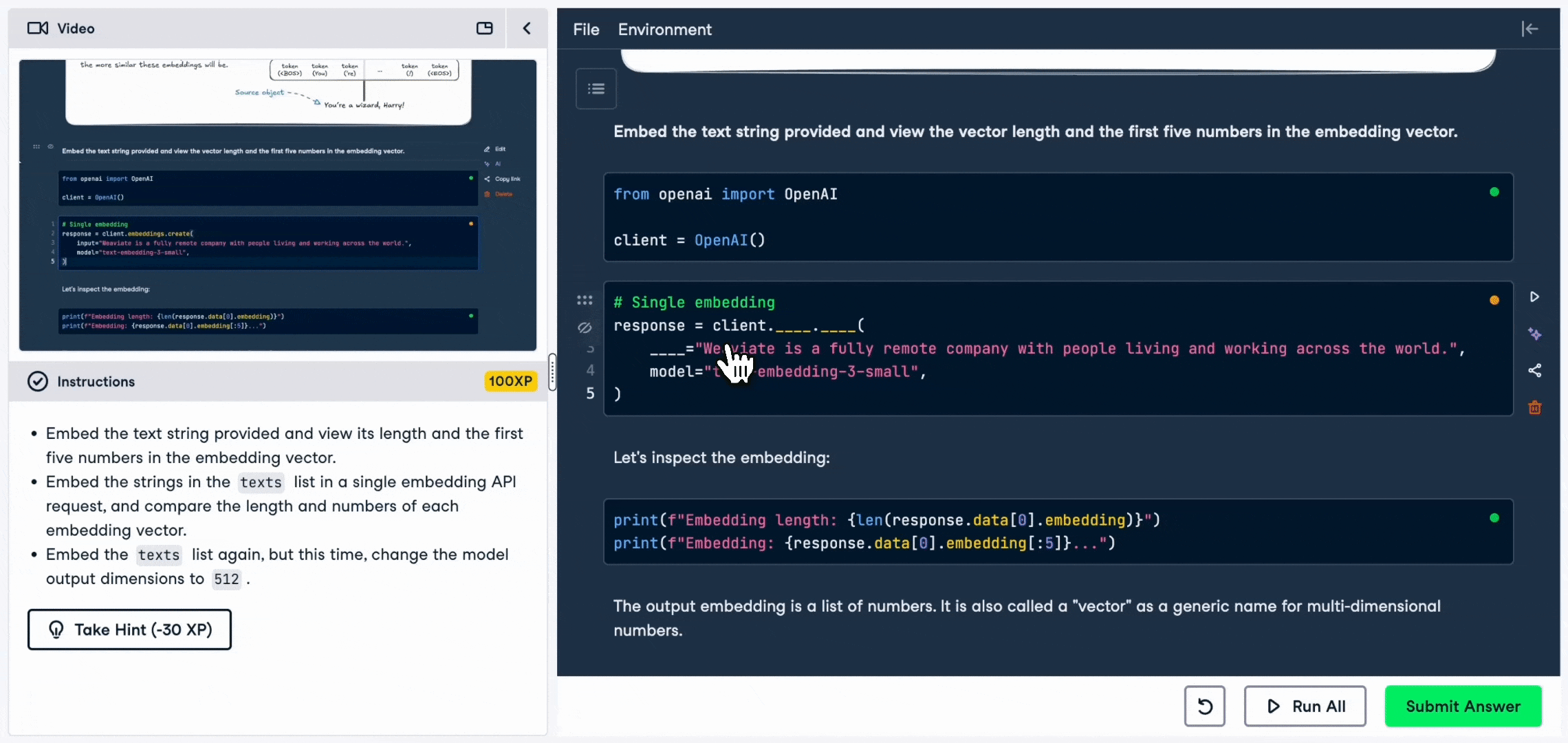
Task: Collapse the exercise panel with top-right arrow
Action: click(1531, 29)
